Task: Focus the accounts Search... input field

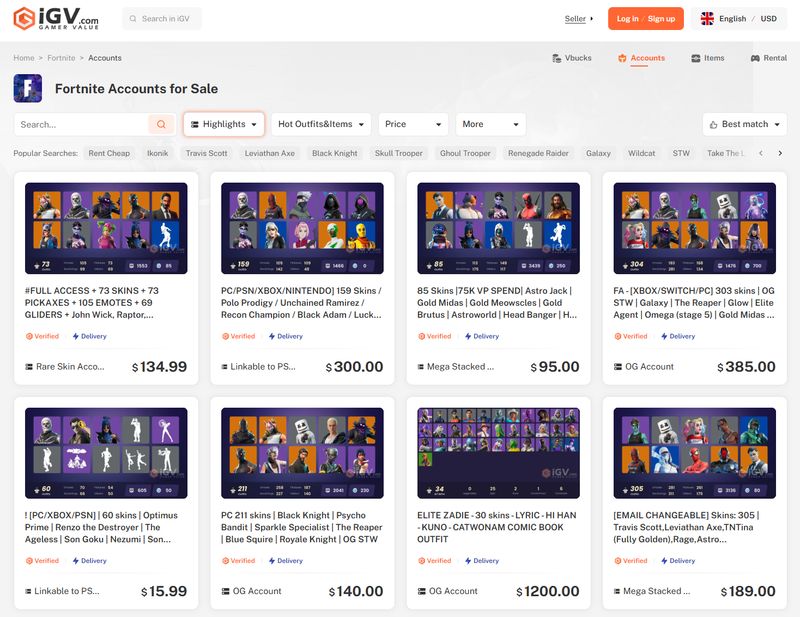Action: 82,125
